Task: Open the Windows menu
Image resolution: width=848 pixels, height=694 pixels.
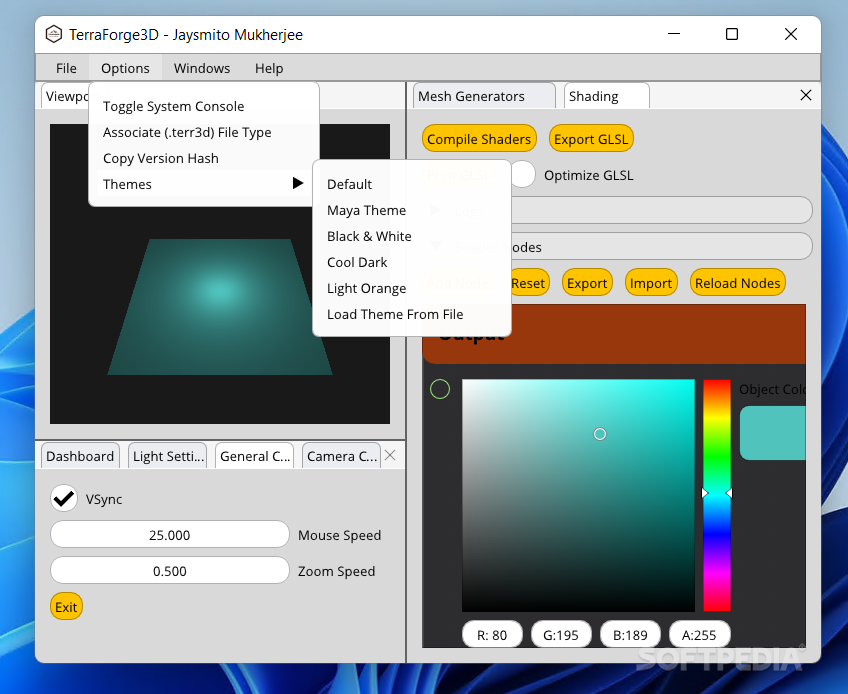Action: tap(202, 68)
